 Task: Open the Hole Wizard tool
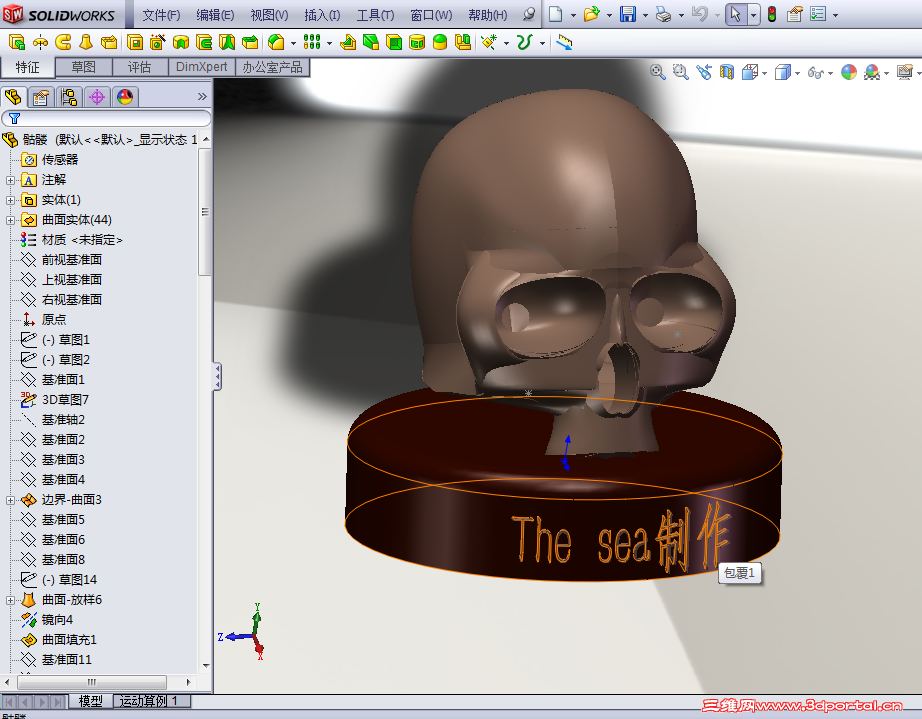click(158, 42)
